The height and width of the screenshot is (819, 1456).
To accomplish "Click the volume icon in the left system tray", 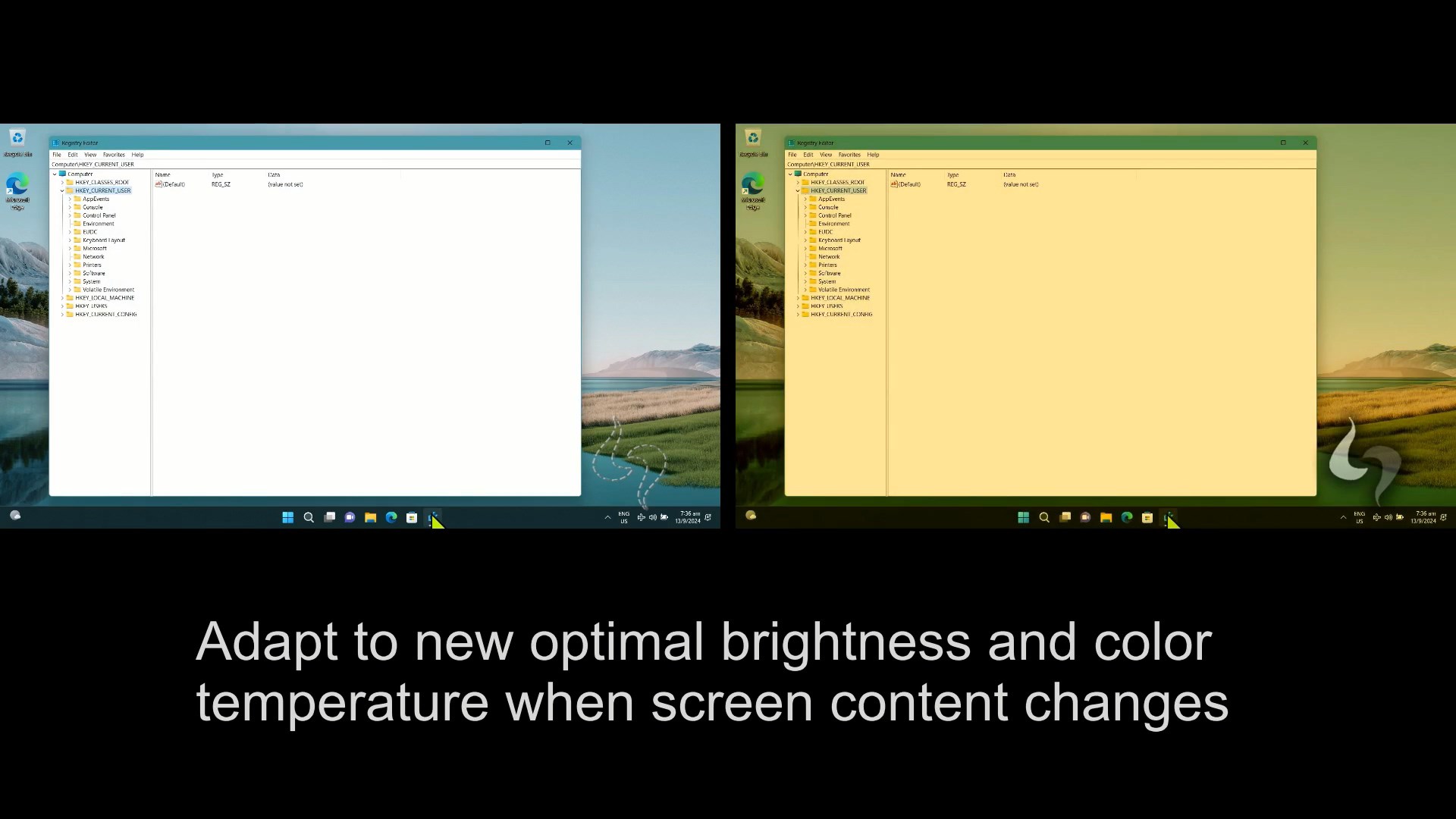I will (x=652, y=517).
